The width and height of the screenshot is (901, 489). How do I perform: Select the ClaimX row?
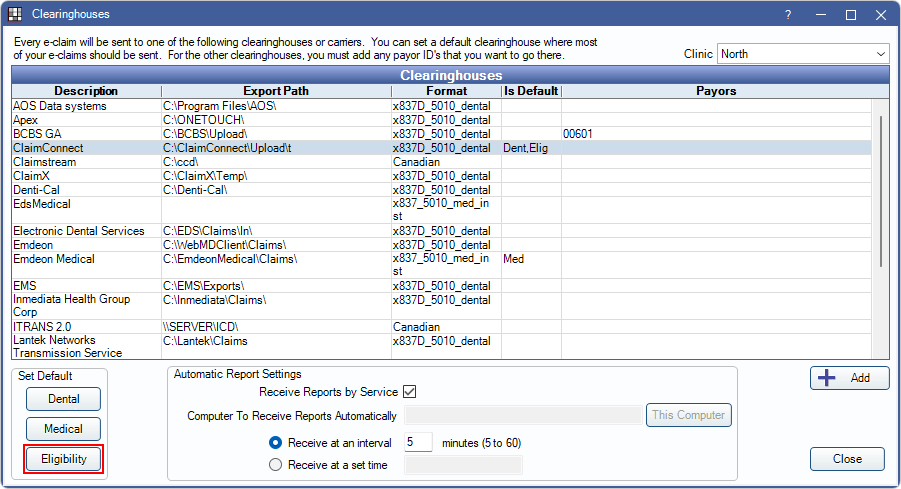(441, 176)
